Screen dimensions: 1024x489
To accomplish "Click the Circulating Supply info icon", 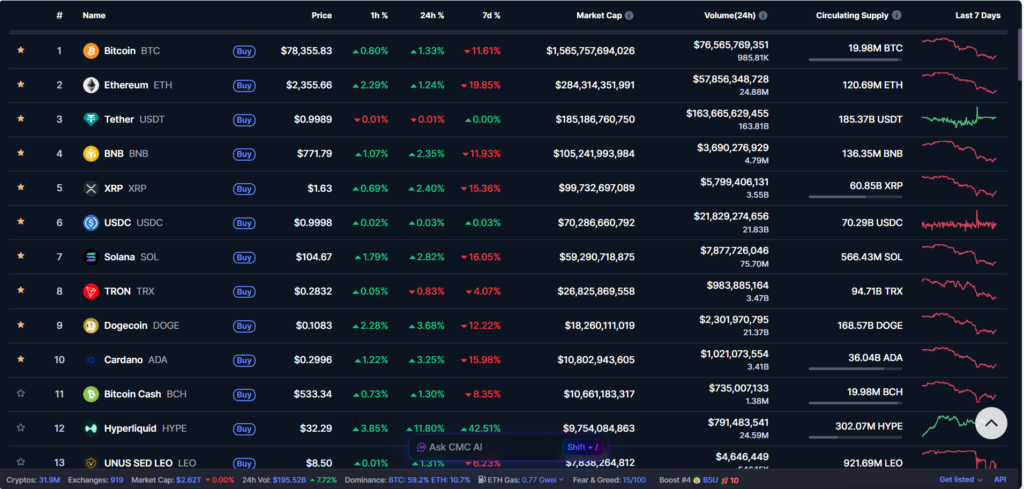I will [x=896, y=16].
